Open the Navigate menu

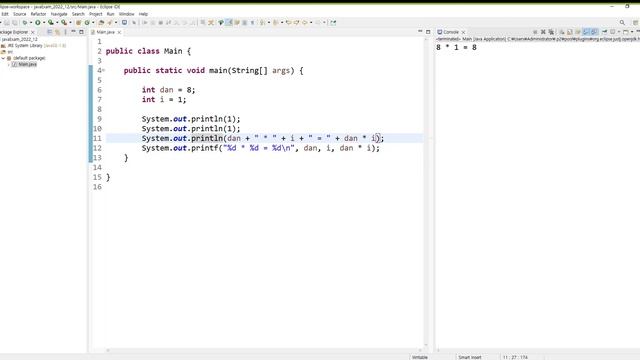(59, 14)
